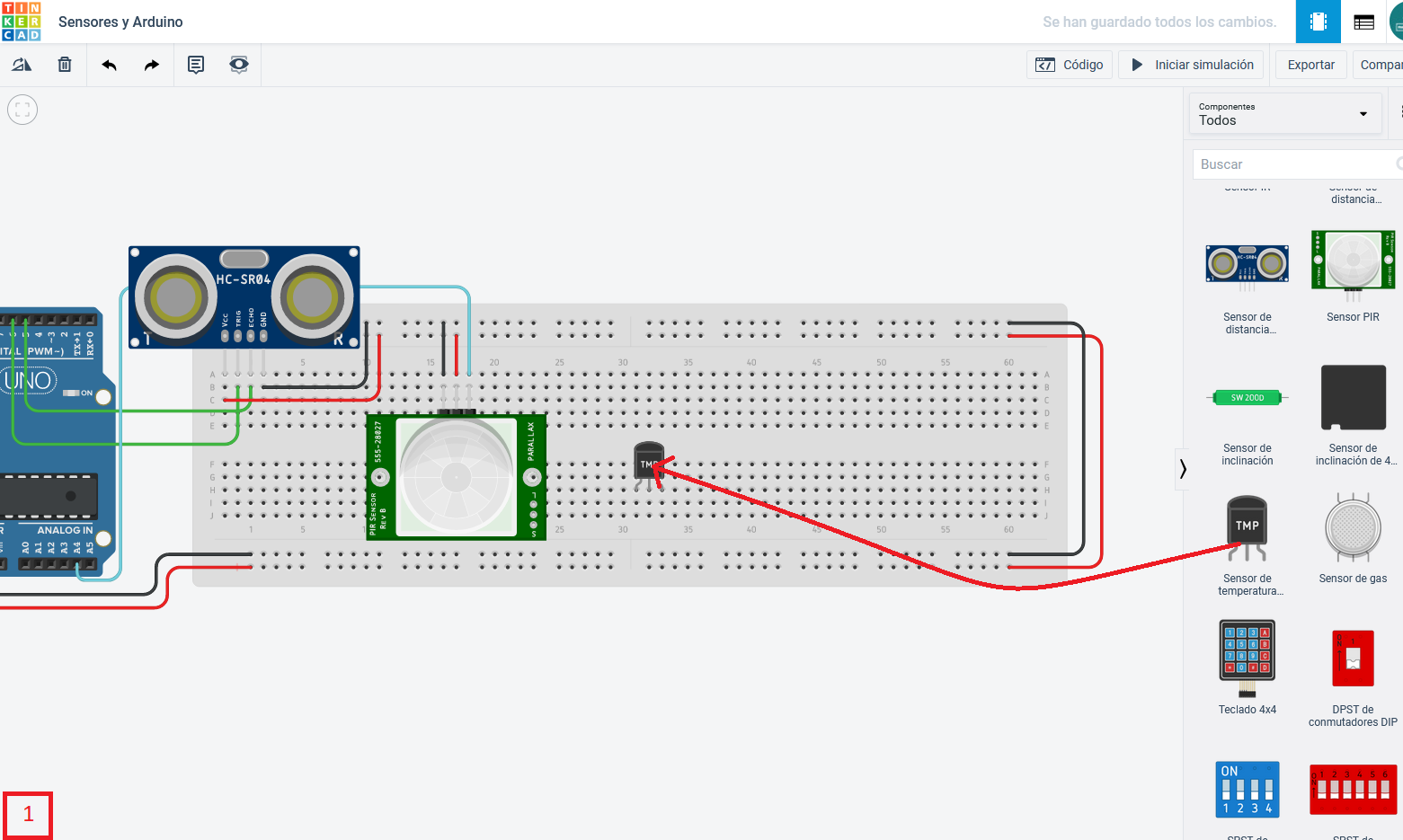Viewport: 1403px width, 840px height.
Task: Undo the last action
Action: [109, 65]
